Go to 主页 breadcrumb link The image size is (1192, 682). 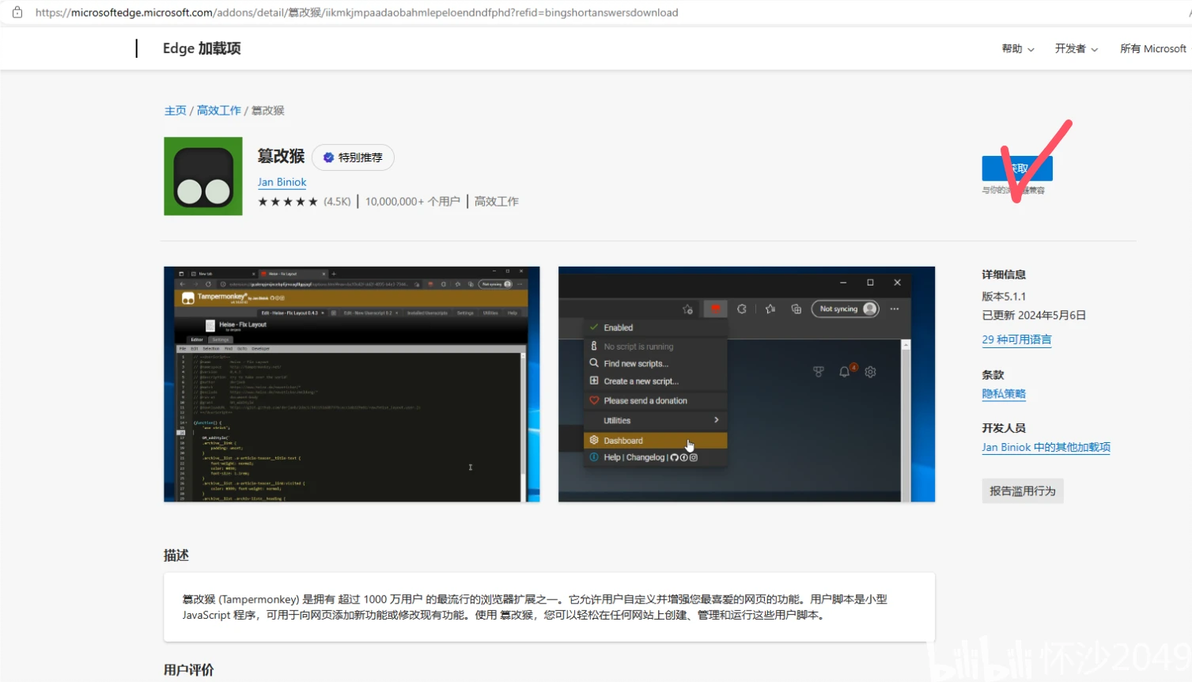[175, 110]
